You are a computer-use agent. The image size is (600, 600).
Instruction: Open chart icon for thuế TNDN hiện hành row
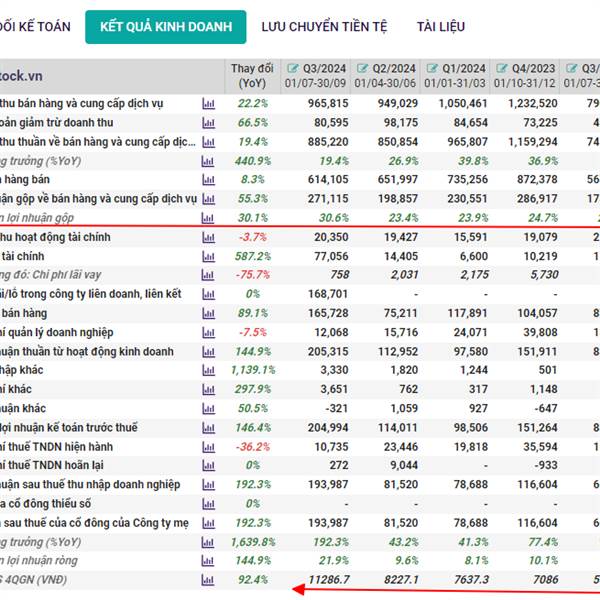[208, 447]
